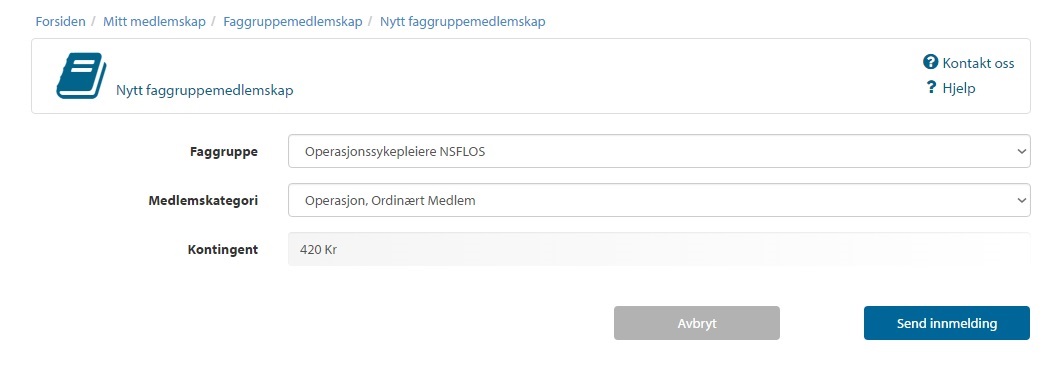Navigate to Faggruppemedlemskap breadcrumb
Screen dimensions: 1055x365
(293, 22)
